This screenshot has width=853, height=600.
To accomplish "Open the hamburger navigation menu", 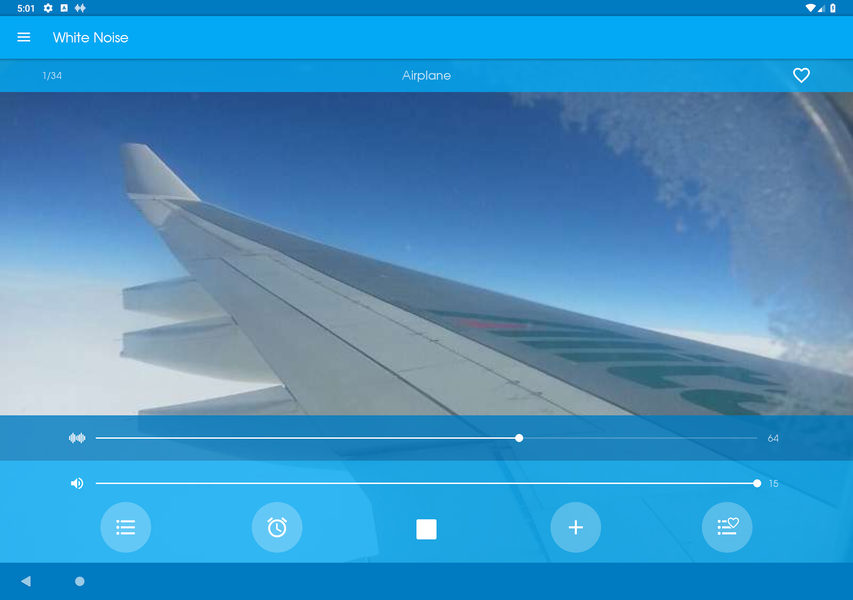I will click(24, 38).
